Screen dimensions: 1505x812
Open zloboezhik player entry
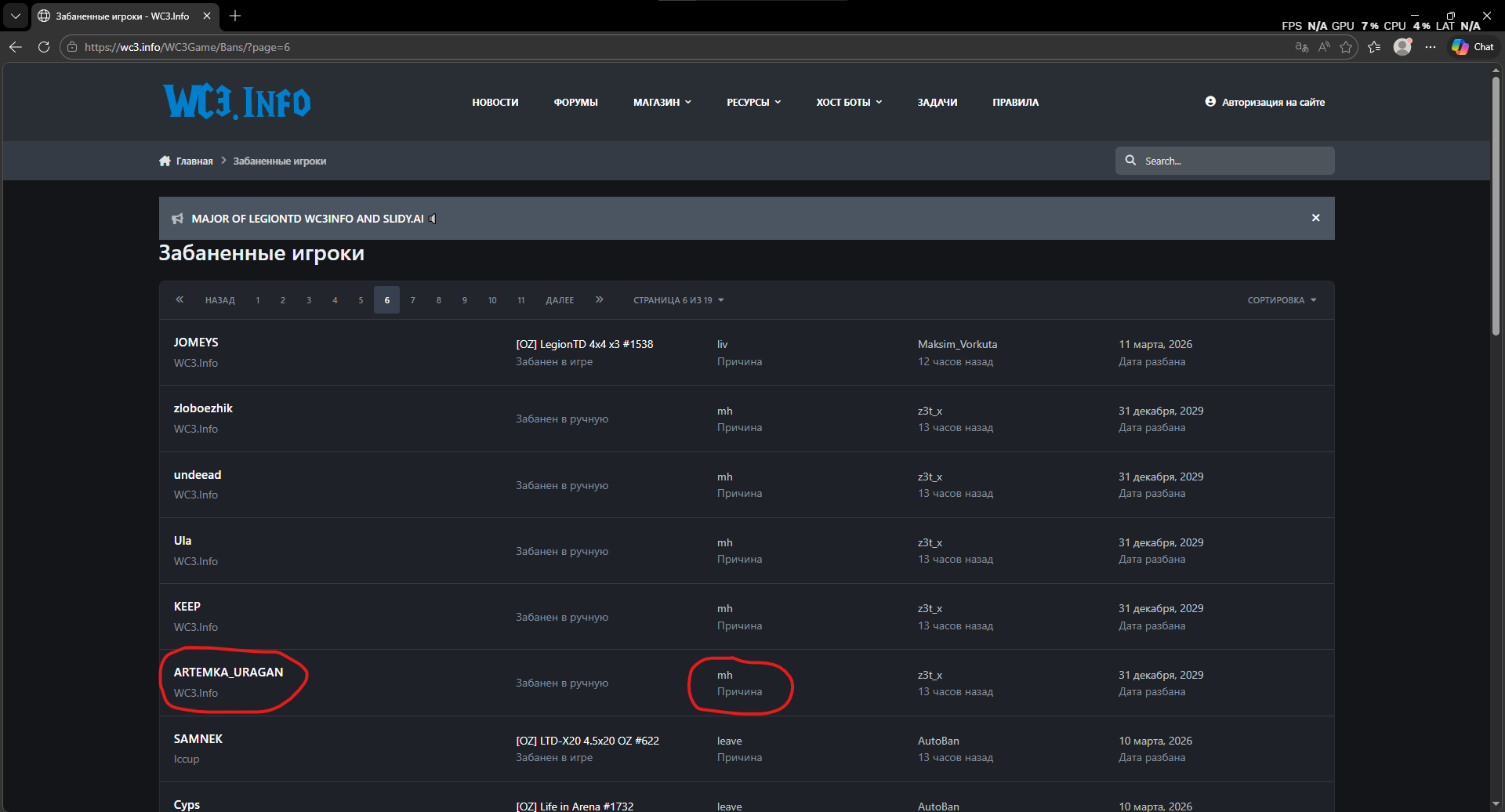pos(203,408)
